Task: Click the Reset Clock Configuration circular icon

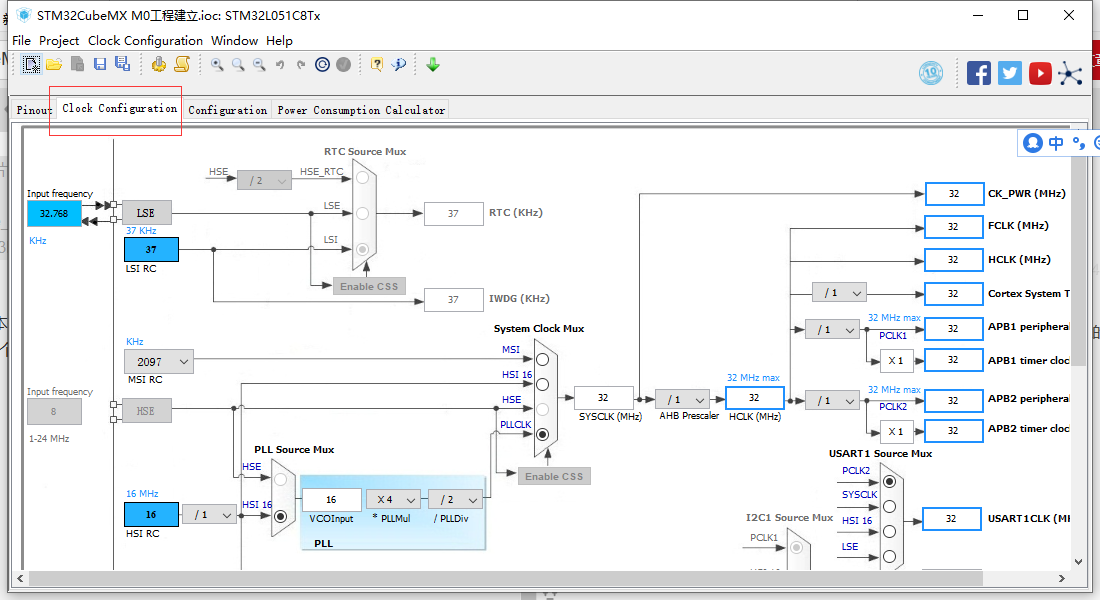Action: click(x=322, y=65)
